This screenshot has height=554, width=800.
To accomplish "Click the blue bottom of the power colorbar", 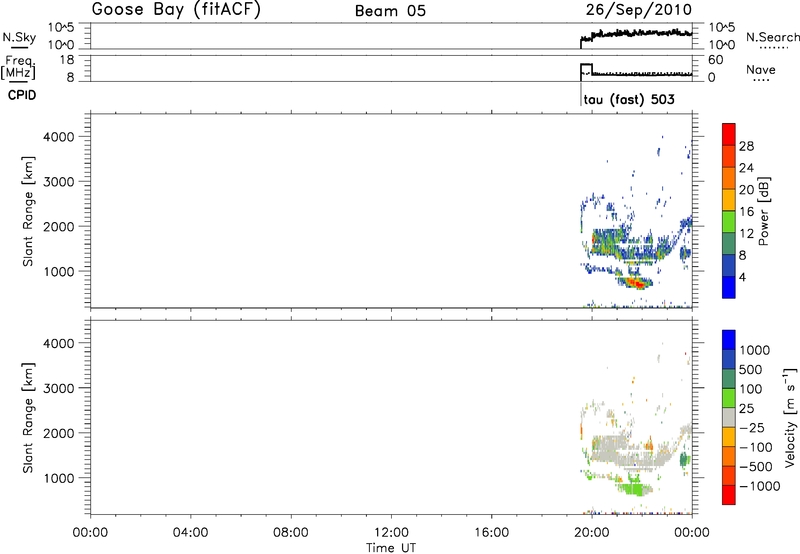I will tap(729, 287).
